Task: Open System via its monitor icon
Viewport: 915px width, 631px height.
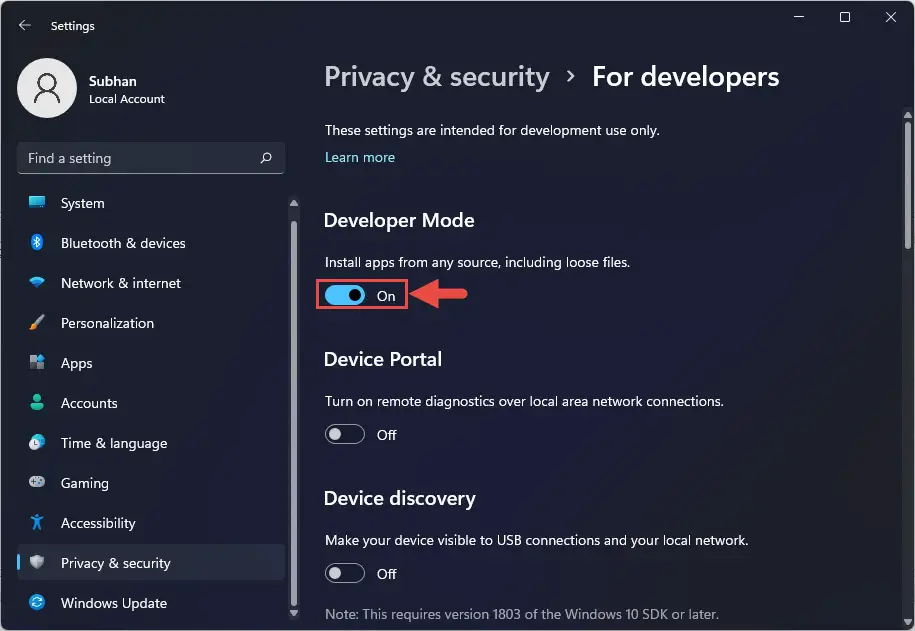Action: pyautogui.click(x=37, y=202)
